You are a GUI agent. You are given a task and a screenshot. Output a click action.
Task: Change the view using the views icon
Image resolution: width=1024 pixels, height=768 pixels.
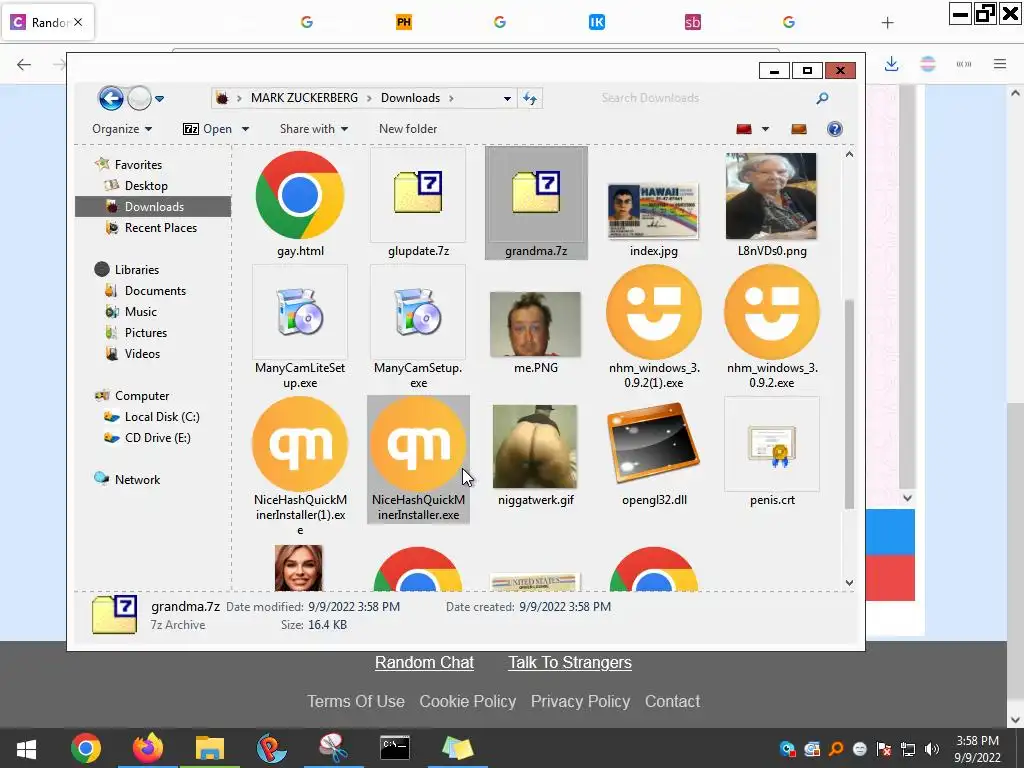[x=744, y=129]
